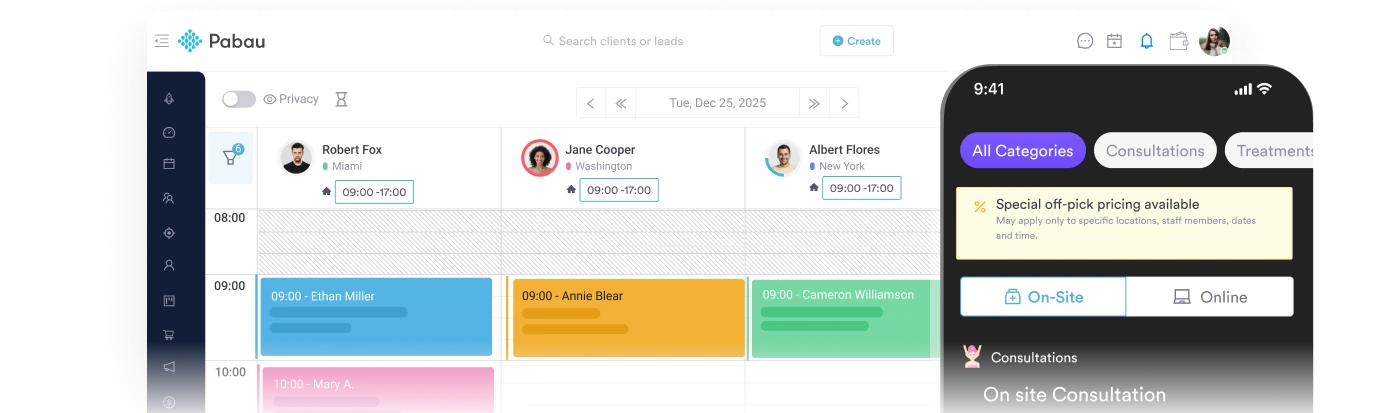Viewport: 1385px width, 413px height.
Task: Open the rocket icon in the sidebar
Action: 169,98
